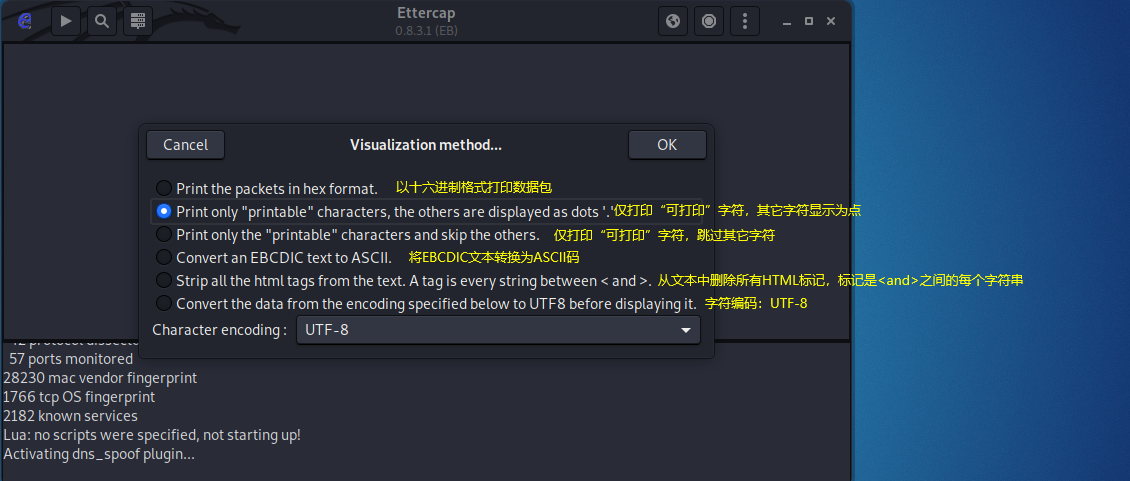The width and height of the screenshot is (1130, 481).
Task: Select convert encoding to UTF8 option
Action: pyautogui.click(x=427, y=304)
